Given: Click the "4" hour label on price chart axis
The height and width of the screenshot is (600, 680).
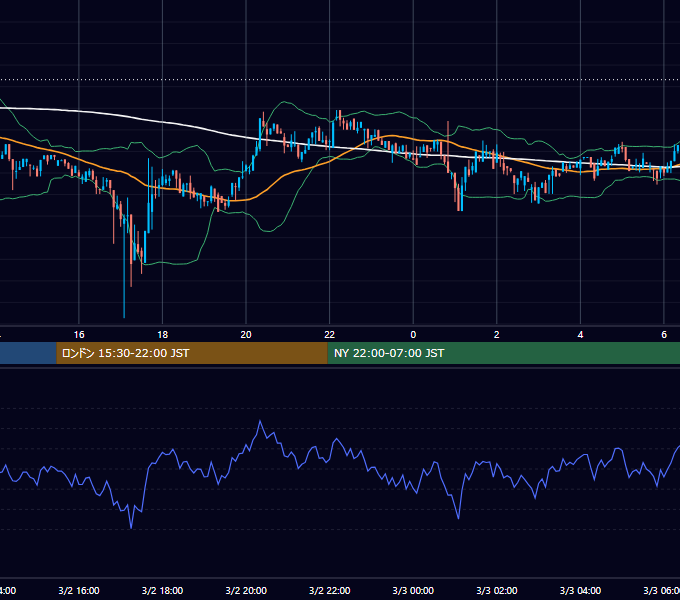Looking at the screenshot, I should pos(580,335).
